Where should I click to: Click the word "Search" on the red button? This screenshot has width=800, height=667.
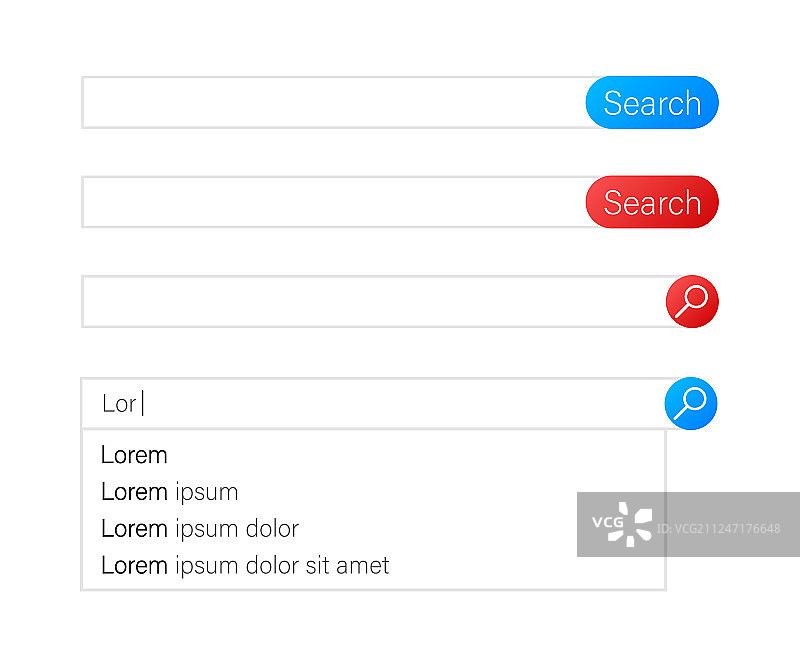click(652, 202)
